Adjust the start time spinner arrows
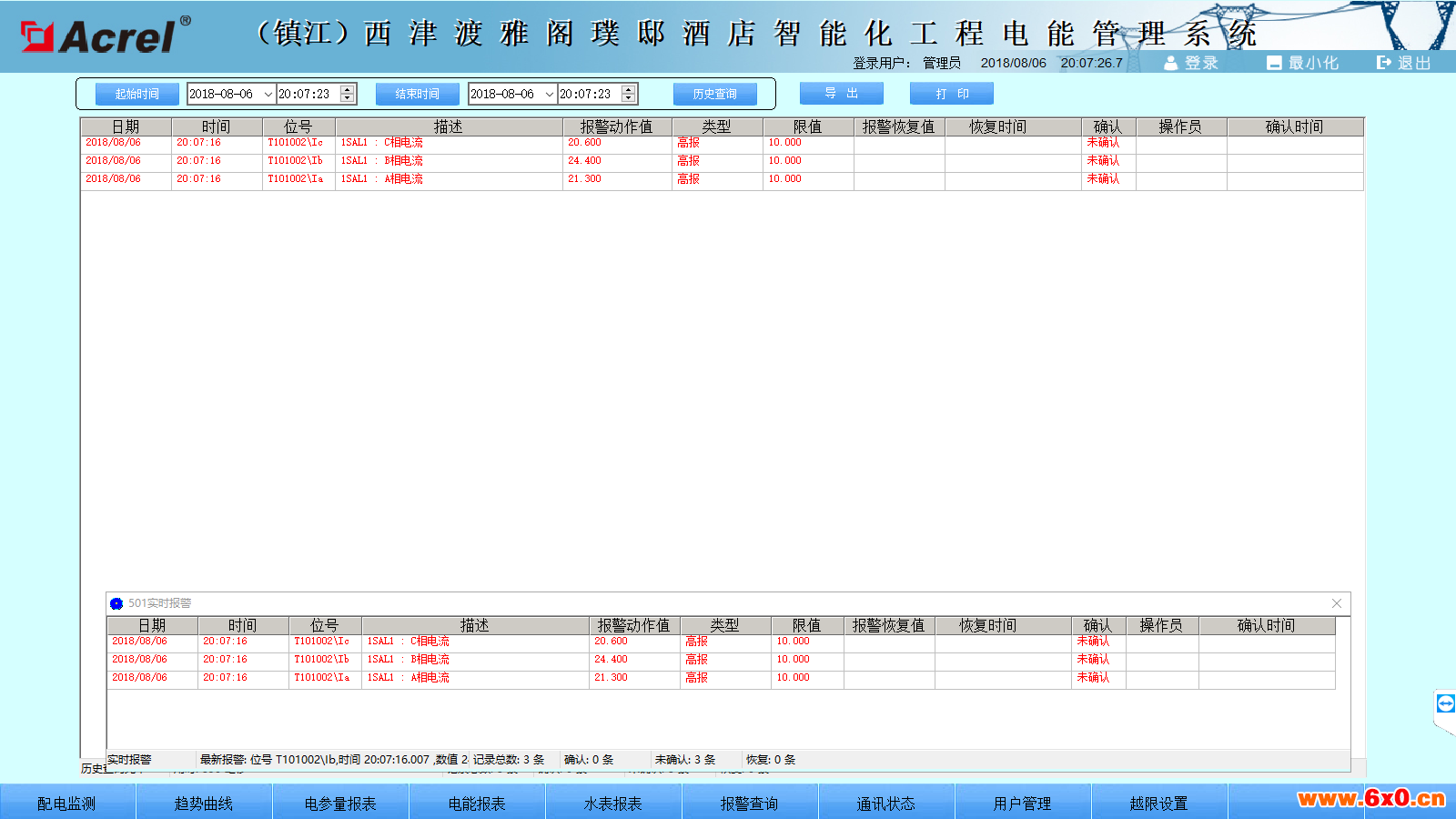Image resolution: width=1456 pixels, height=819 pixels. (347, 94)
